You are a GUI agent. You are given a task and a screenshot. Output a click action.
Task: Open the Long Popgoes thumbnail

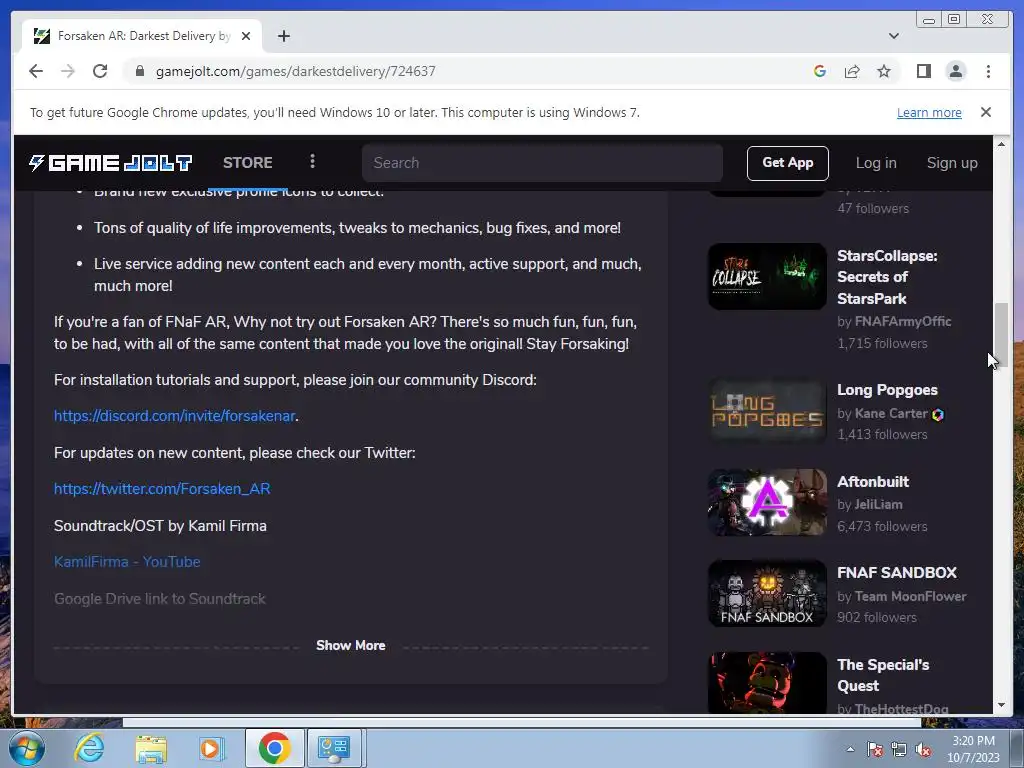(767, 410)
